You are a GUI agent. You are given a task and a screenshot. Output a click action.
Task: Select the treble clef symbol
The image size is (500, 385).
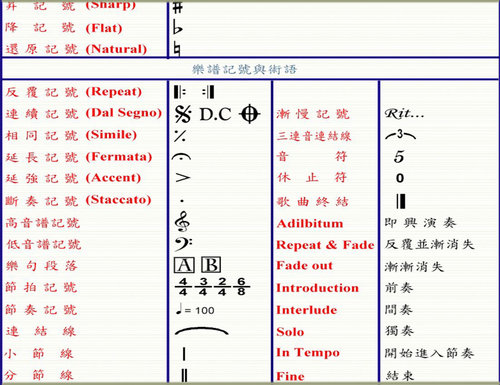[182, 221]
